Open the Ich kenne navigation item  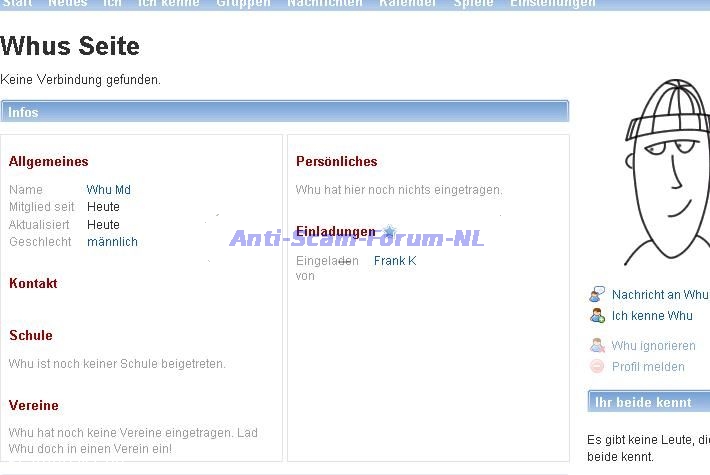[169, 3]
